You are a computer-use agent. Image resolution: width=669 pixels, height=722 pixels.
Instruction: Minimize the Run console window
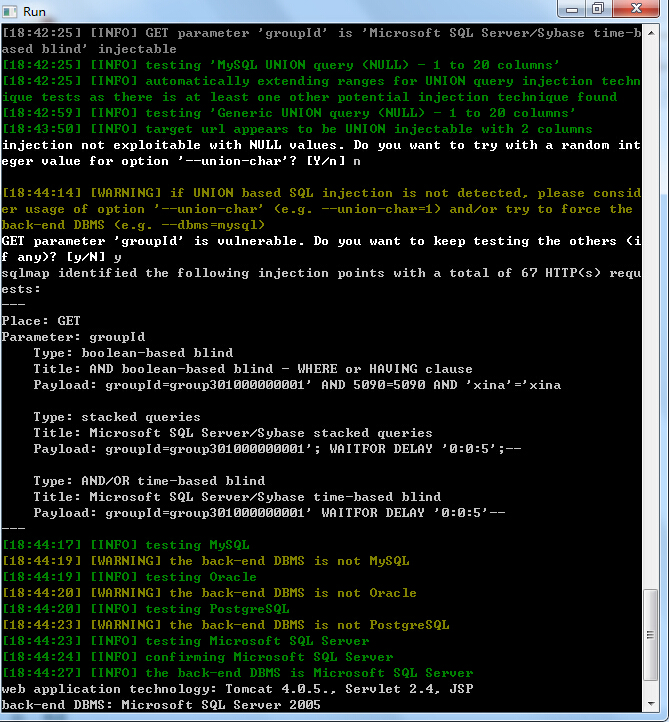571,9
